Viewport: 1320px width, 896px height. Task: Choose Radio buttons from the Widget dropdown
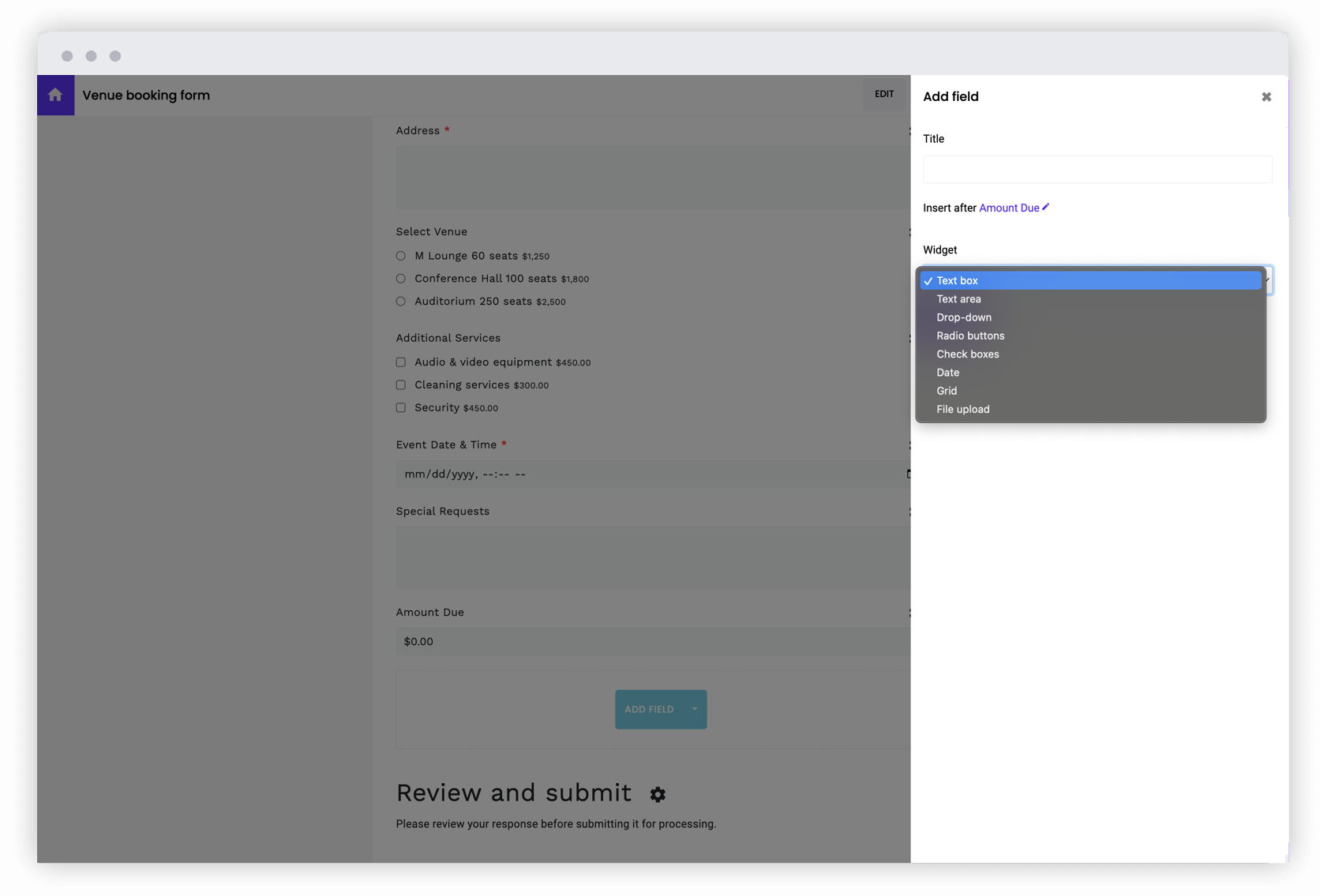pos(970,336)
